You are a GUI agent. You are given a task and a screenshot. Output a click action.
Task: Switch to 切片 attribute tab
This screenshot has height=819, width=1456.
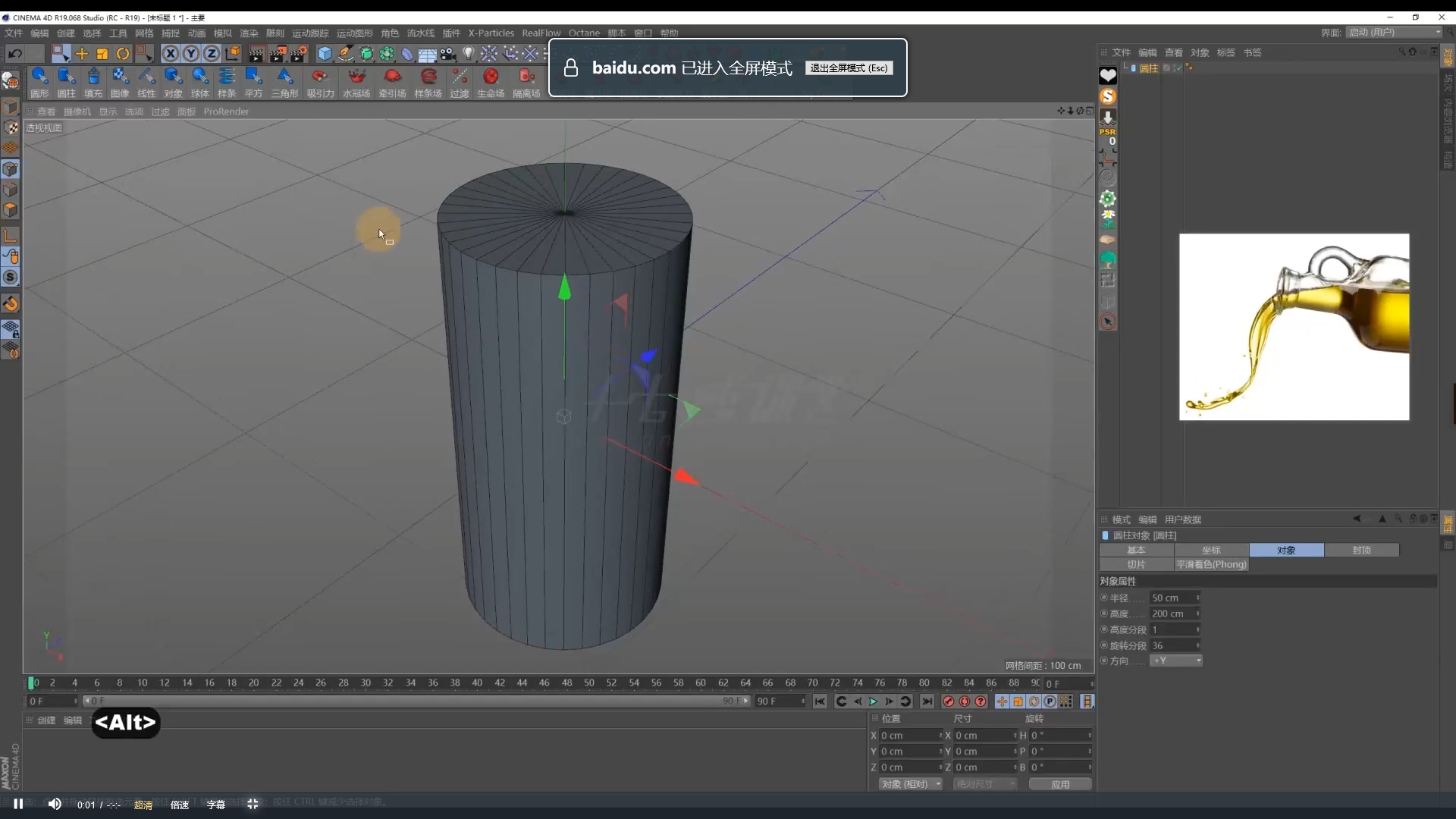[x=1136, y=564]
